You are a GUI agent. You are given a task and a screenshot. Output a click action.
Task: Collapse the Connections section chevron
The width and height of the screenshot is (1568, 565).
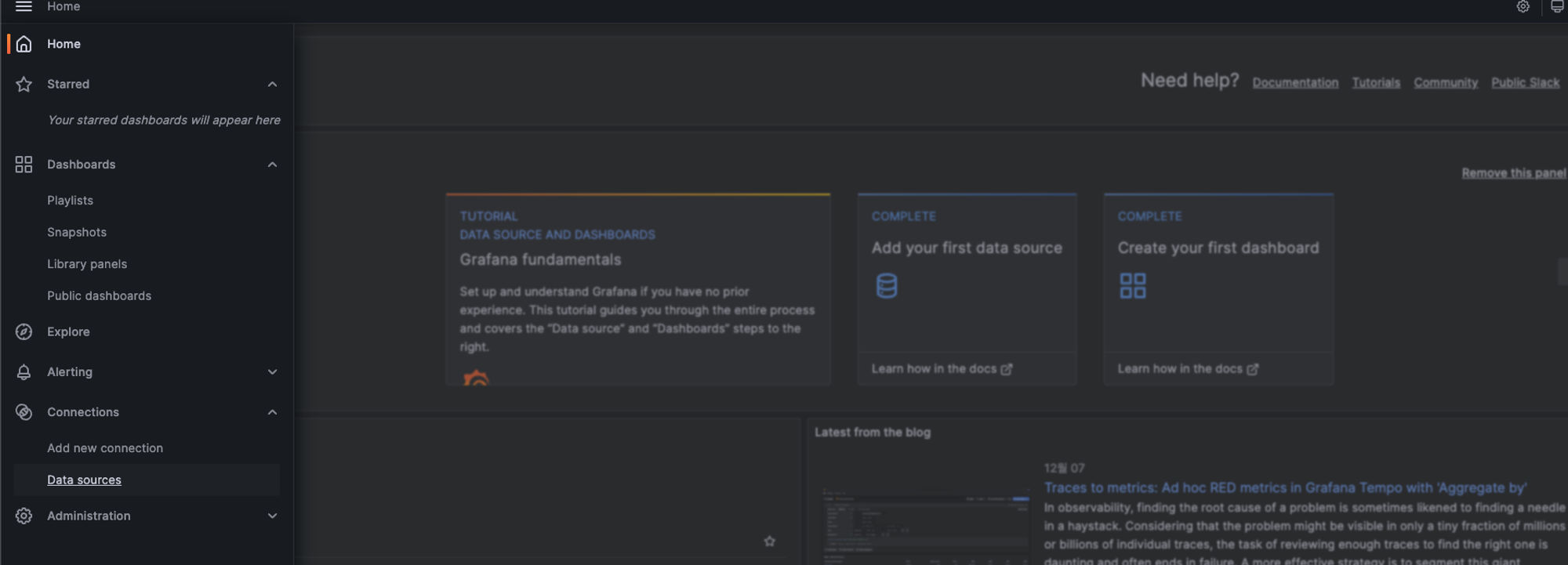pos(272,412)
